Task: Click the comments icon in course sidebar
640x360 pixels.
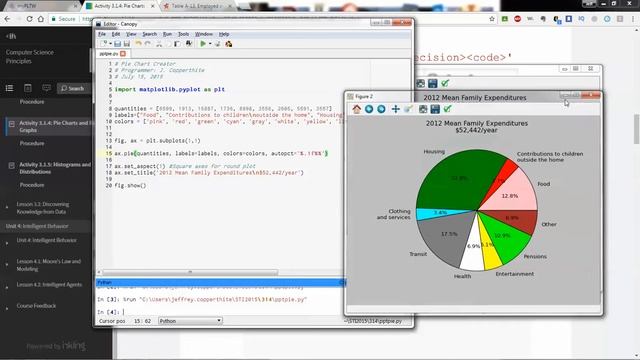Action: coord(47,88)
